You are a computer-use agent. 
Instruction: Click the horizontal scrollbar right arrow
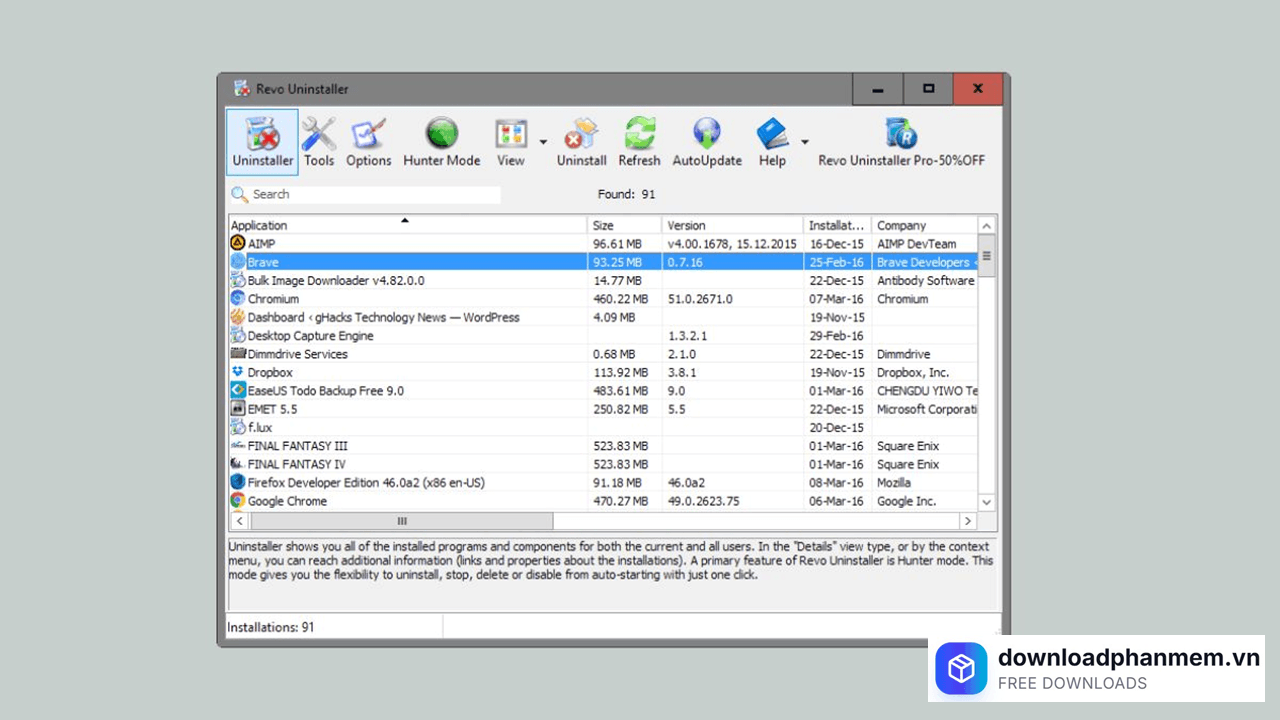[967, 521]
